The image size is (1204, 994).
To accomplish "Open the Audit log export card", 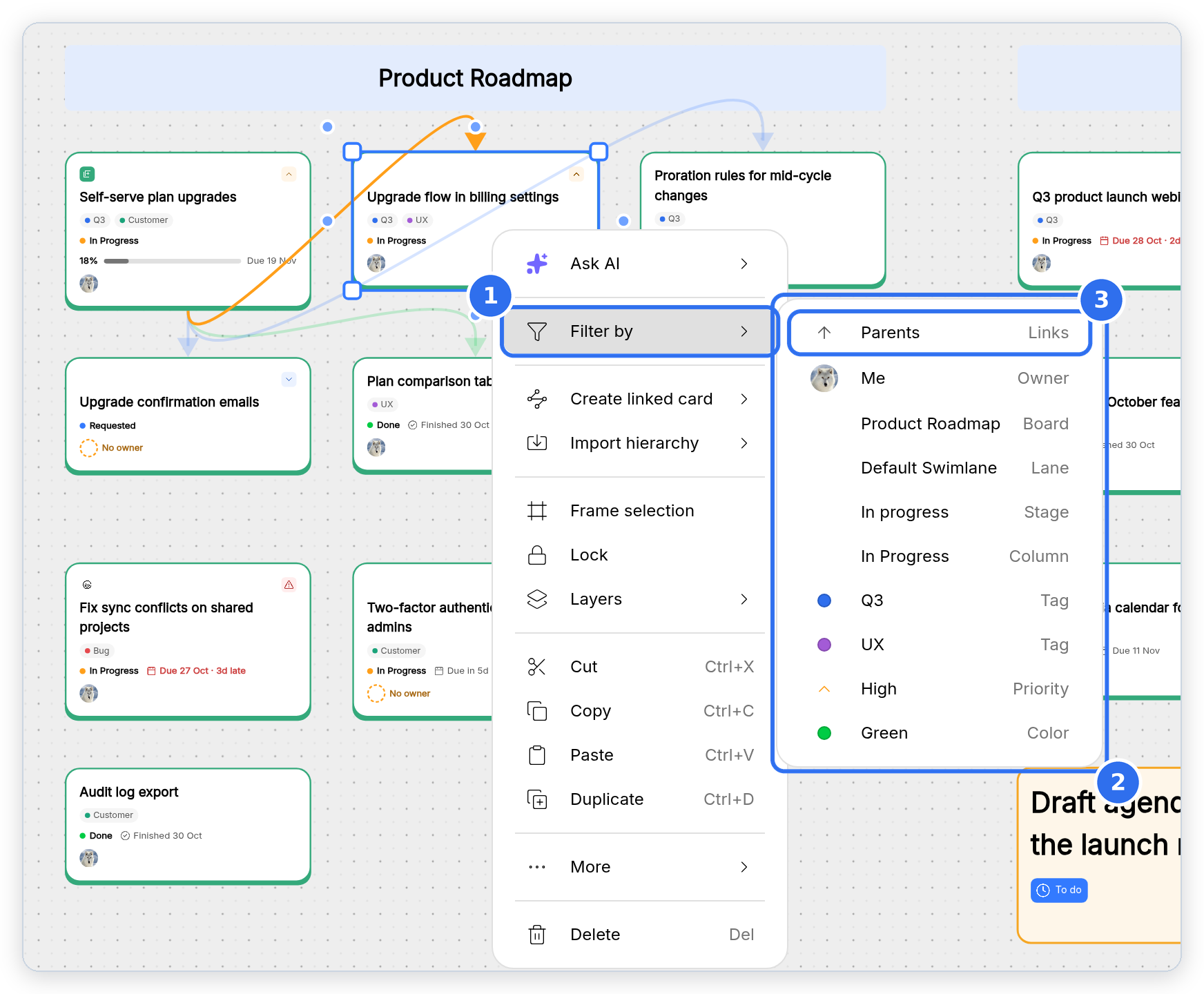I will 188,826.
